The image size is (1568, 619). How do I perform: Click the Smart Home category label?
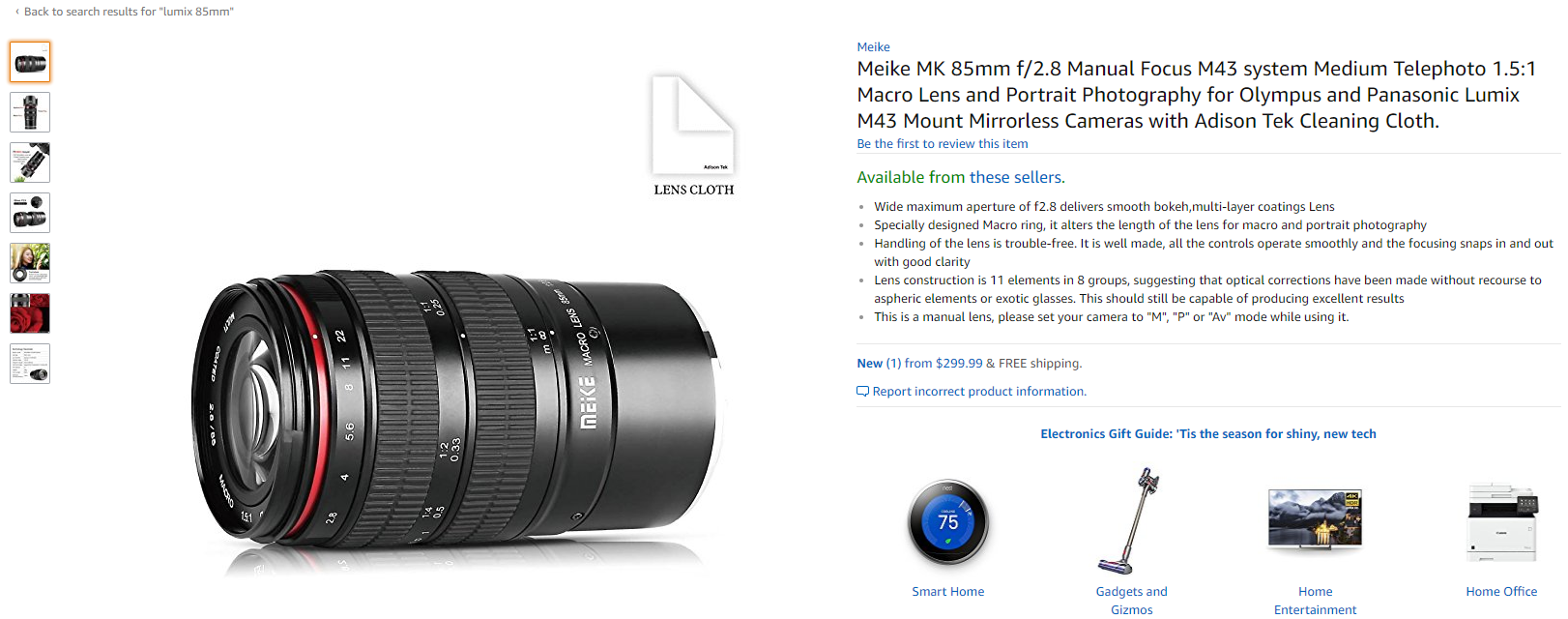[x=948, y=592]
